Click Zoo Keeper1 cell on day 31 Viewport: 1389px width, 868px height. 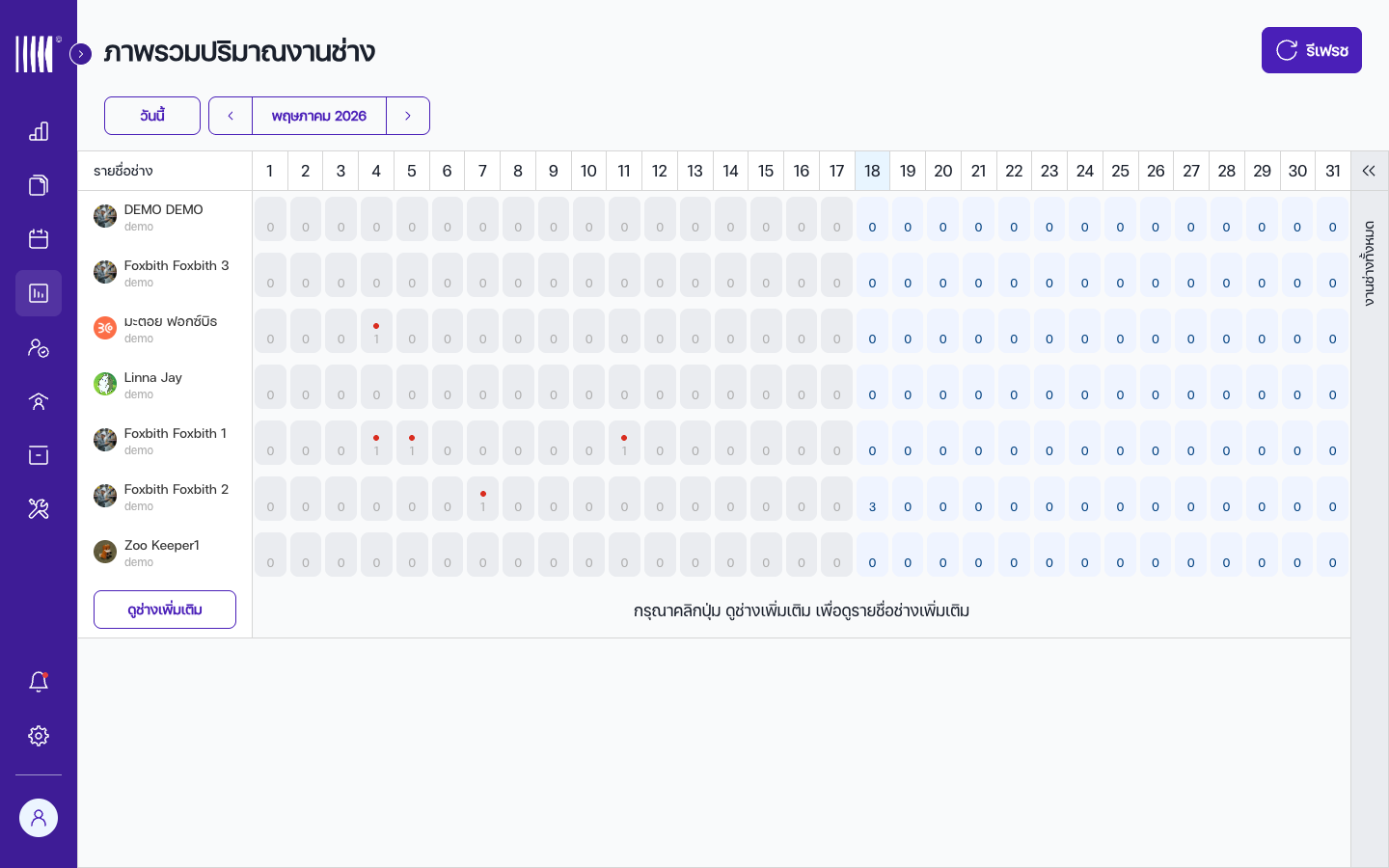pos(1333,554)
